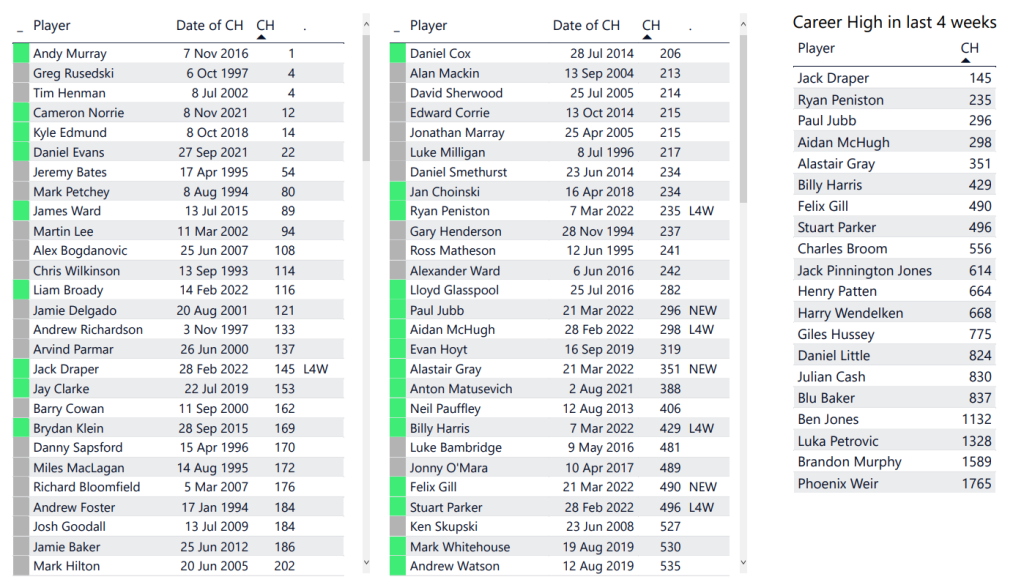1024x585 pixels.
Task: Click the green square next to Daniel Cox
Action: click(x=398, y=54)
